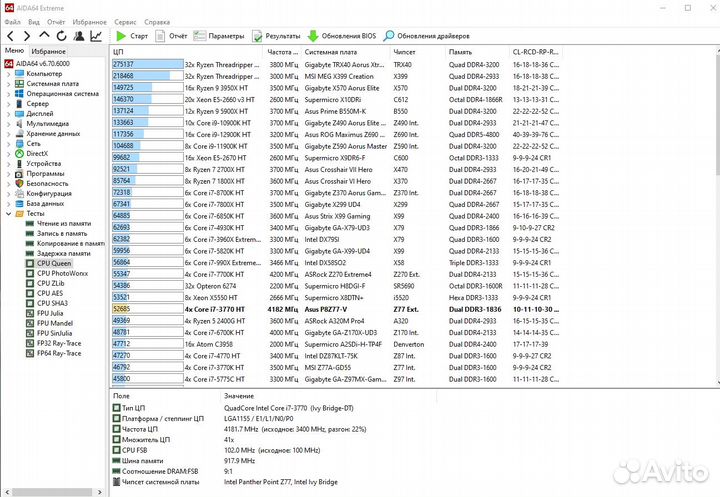Sort by the Память column header
Image resolution: width=720 pixels, height=497 pixels.
pos(477,52)
